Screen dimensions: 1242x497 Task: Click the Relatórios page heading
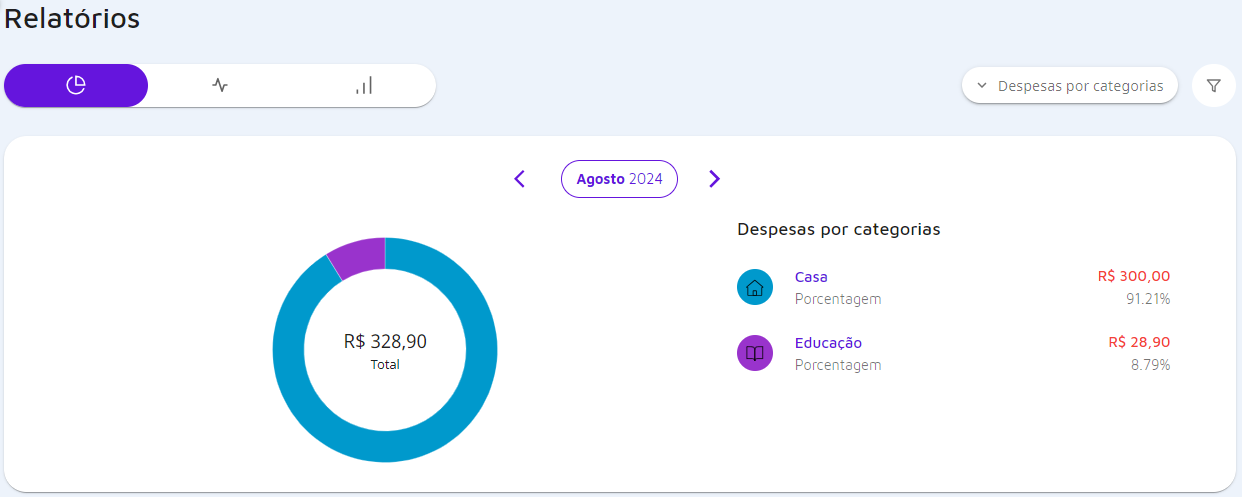click(72, 18)
